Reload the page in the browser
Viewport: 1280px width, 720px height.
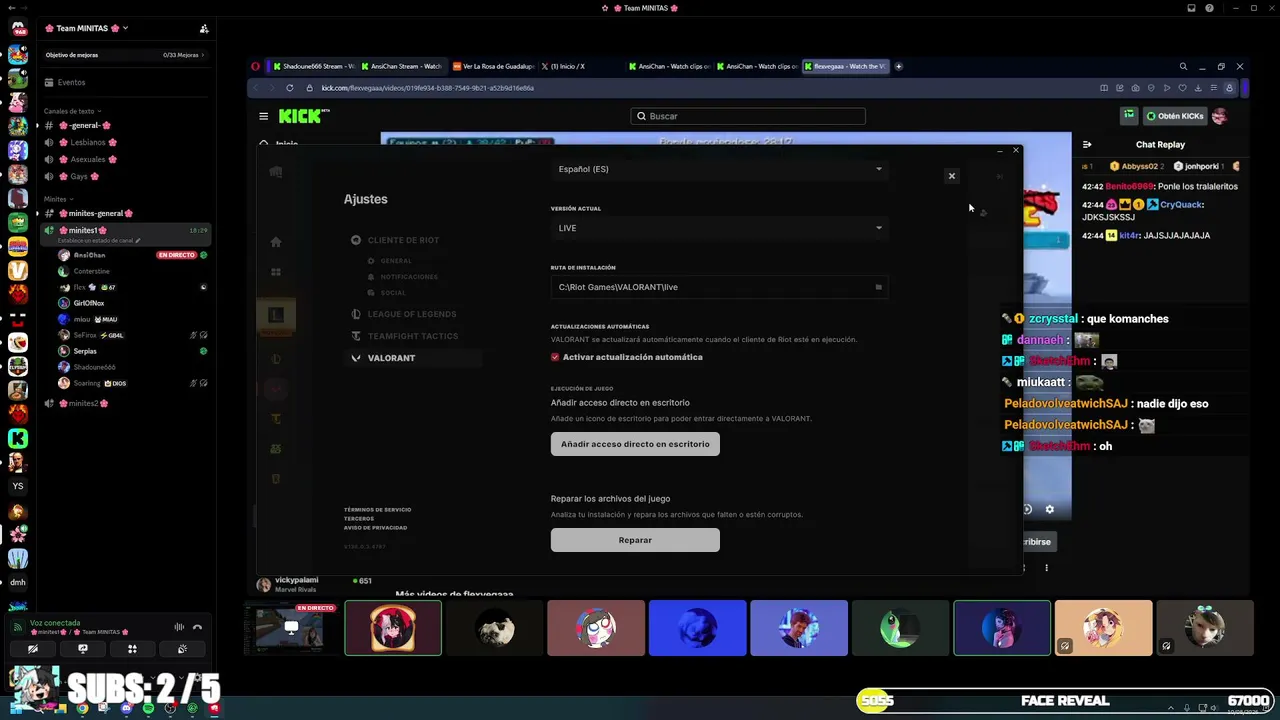click(290, 88)
